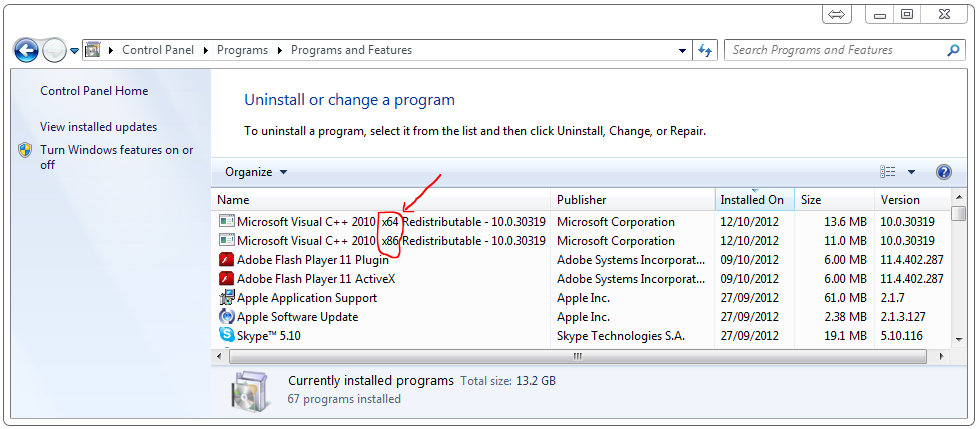Open the Organize dropdown menu
Image resolution: width=978 pixels, height=429 pixels.
click(256, 172)
